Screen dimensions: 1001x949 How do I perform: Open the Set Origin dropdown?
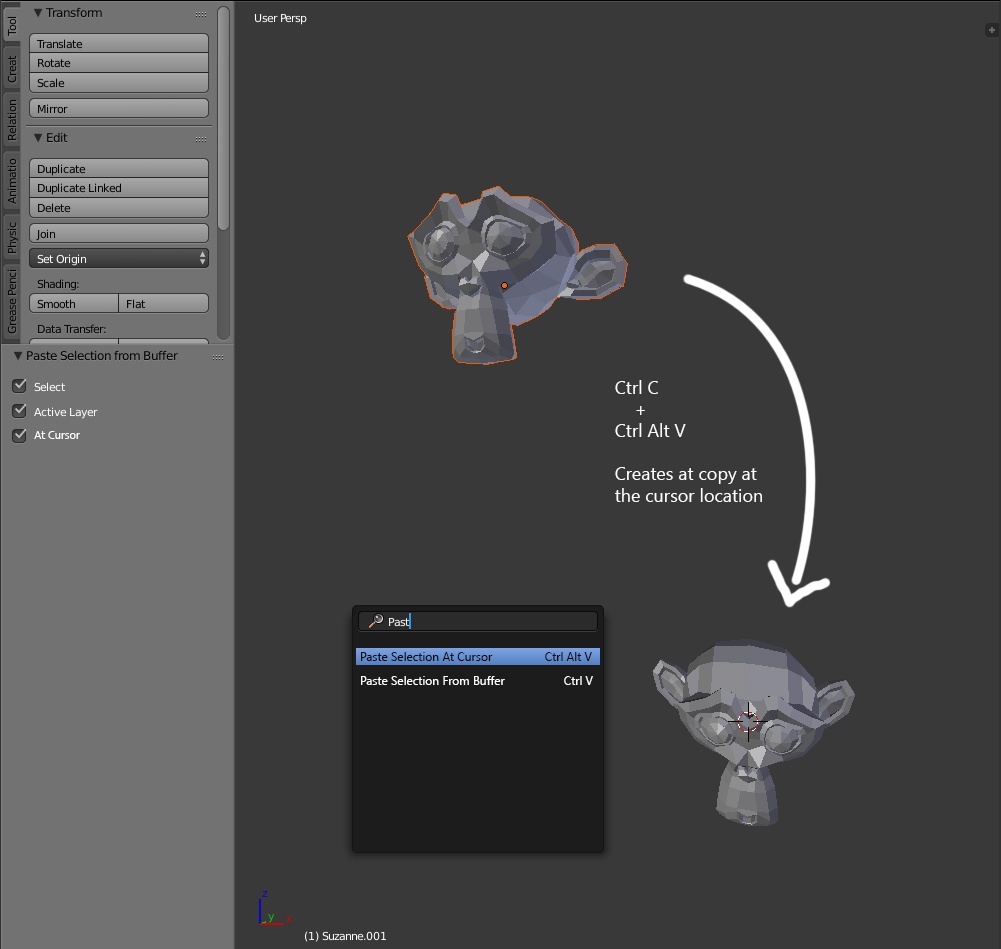pos(119,258)
